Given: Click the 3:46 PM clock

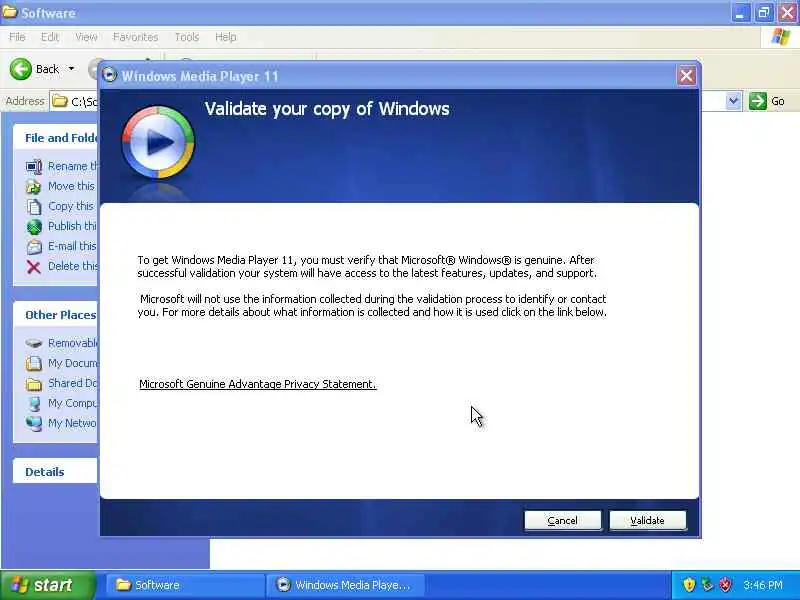Looking at the screenshot, I should click(x=763, y=585).
